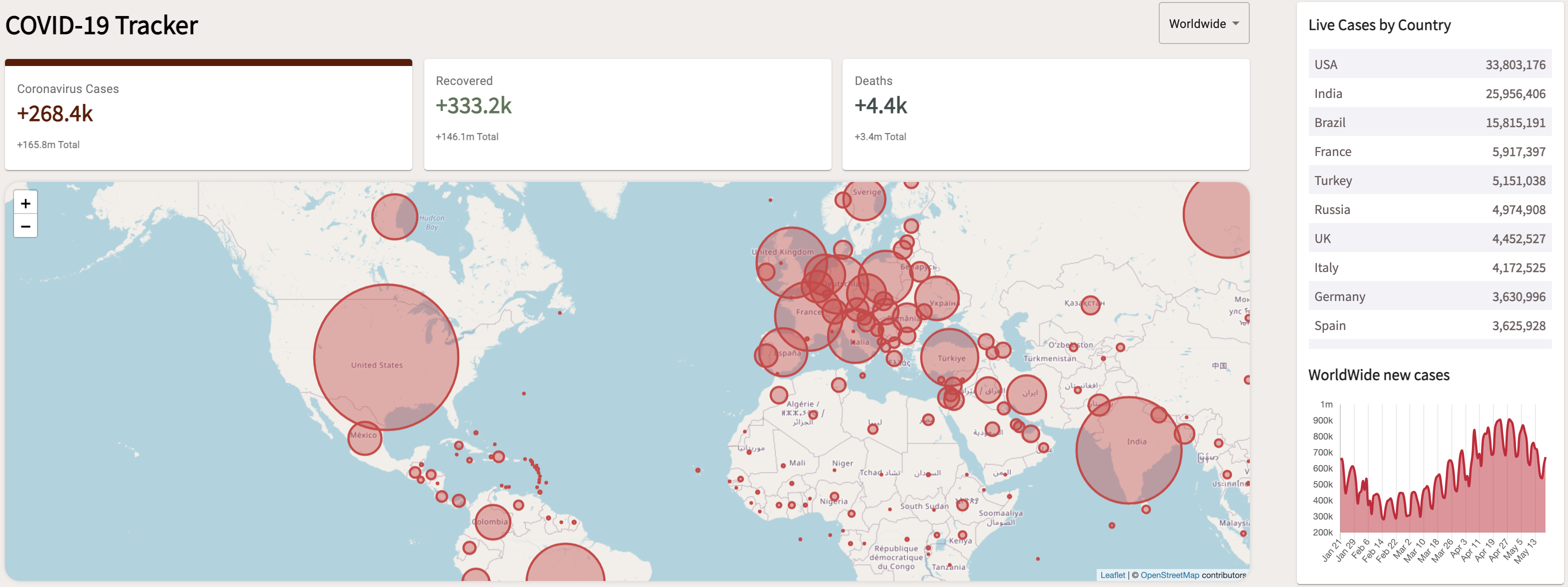Click the Germany row in live cases
The width and height of the screenshot is (1568, 587).
(1429, 297)
